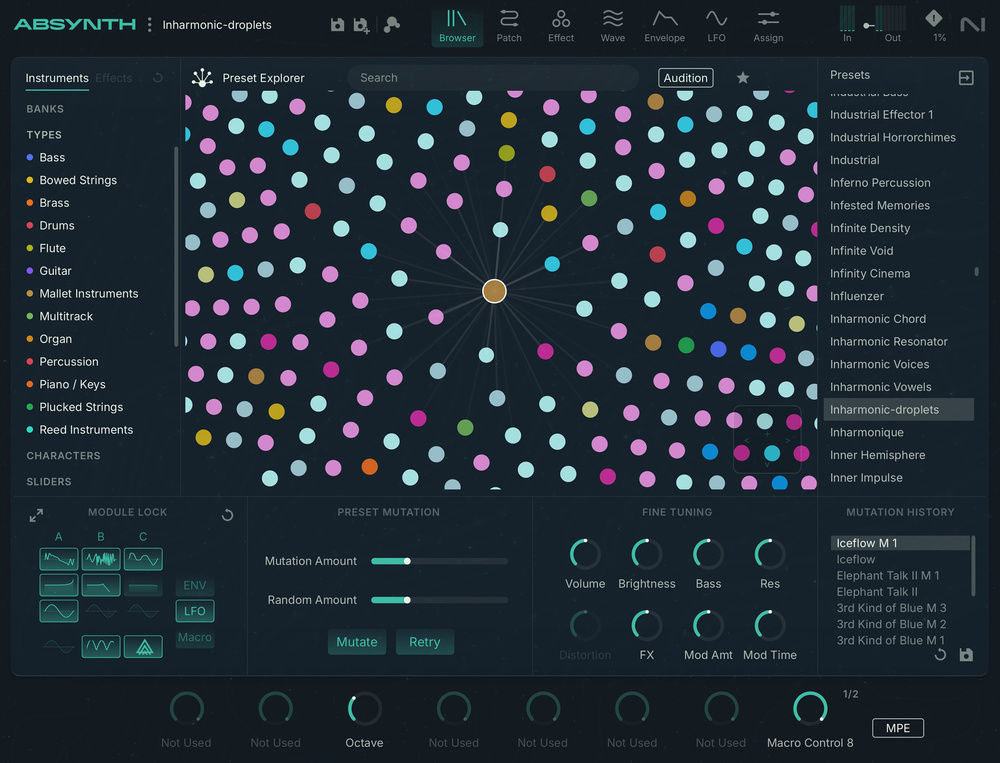Image resolution: width=1000 pixels, height=763 pixels.
Task: Select the Infinite Void preset
Action: click(861, 251)
